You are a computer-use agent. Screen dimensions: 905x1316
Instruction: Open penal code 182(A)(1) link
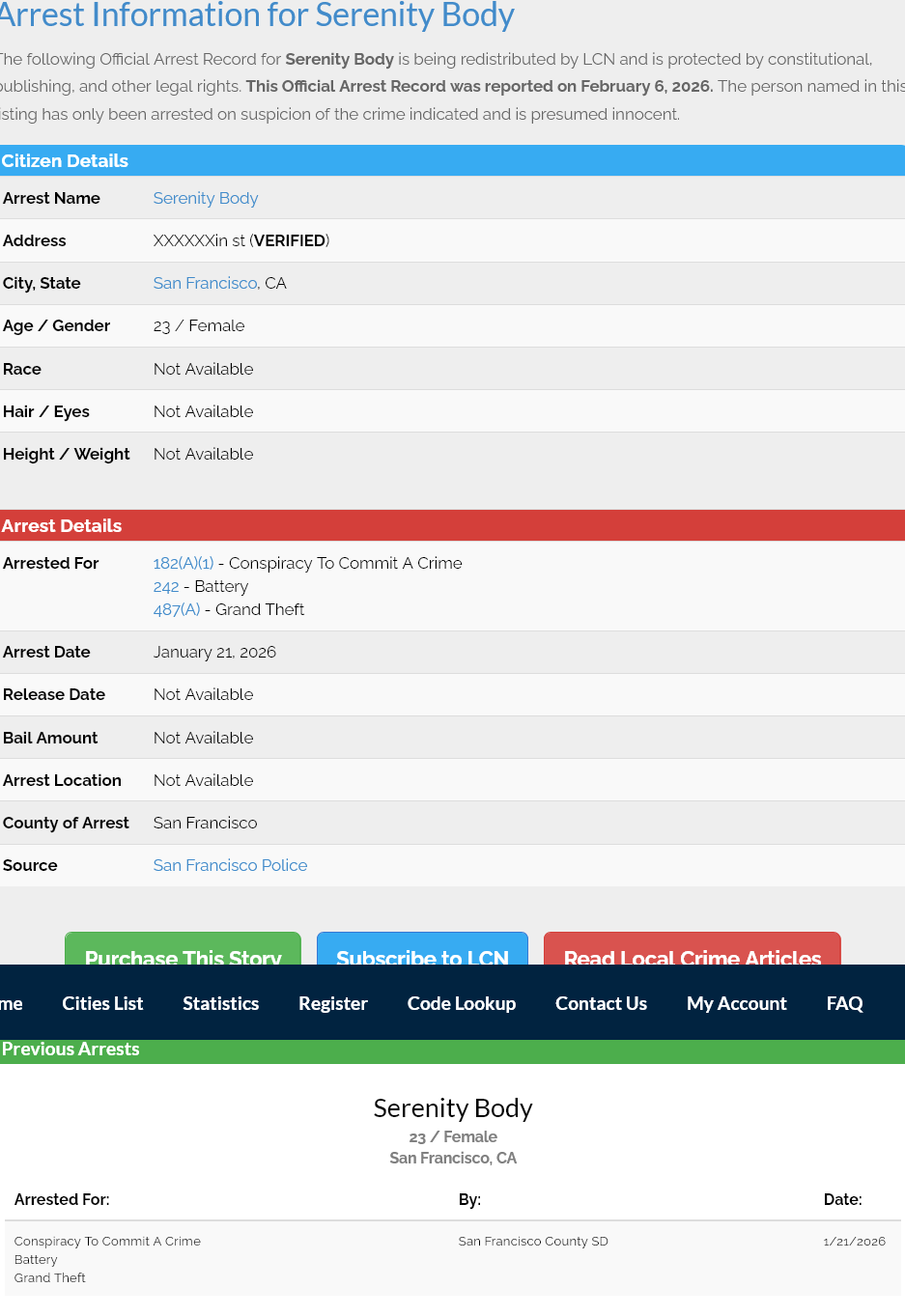point(184,563)
